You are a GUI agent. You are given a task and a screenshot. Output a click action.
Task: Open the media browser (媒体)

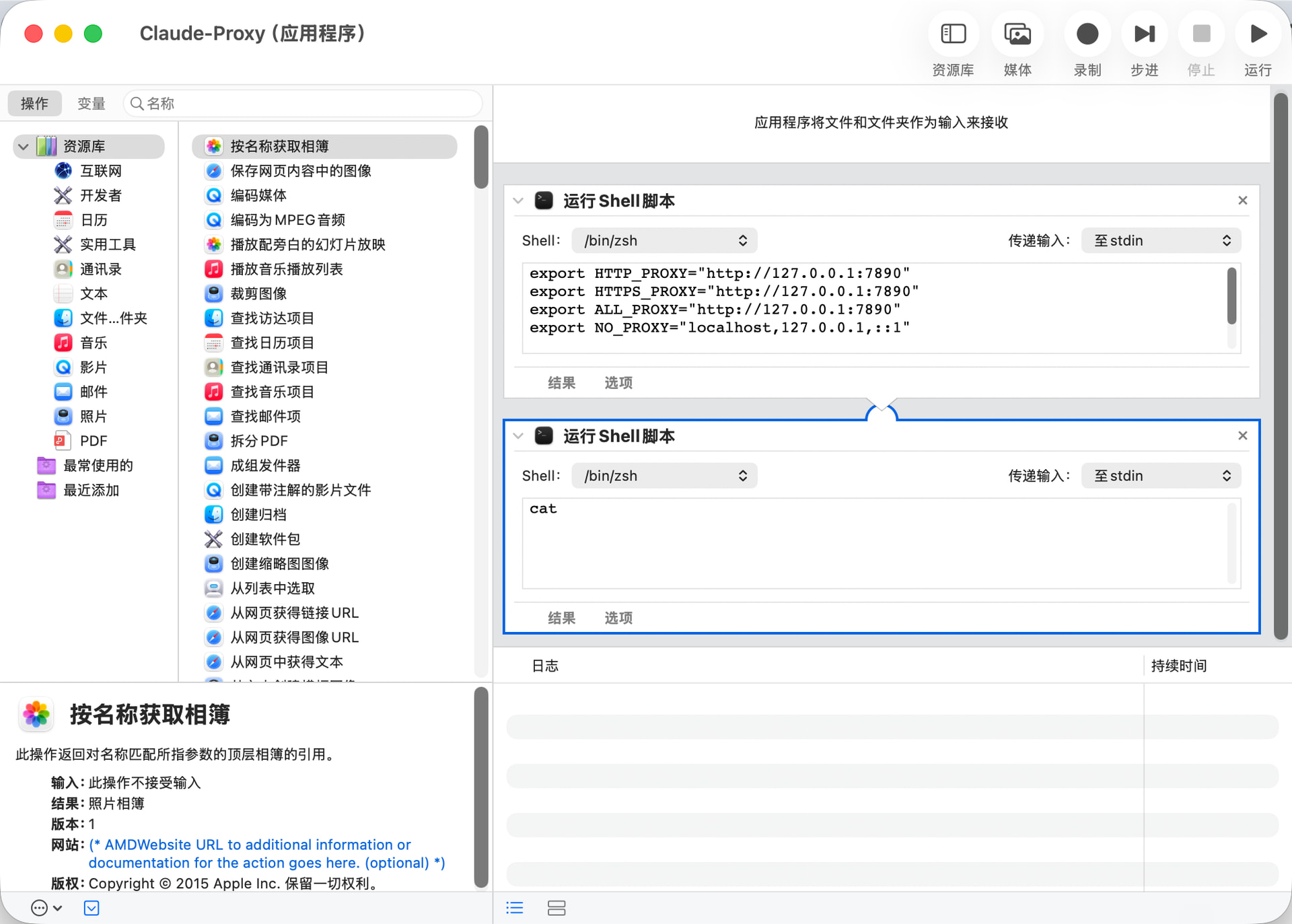(x=1017, y=34)
